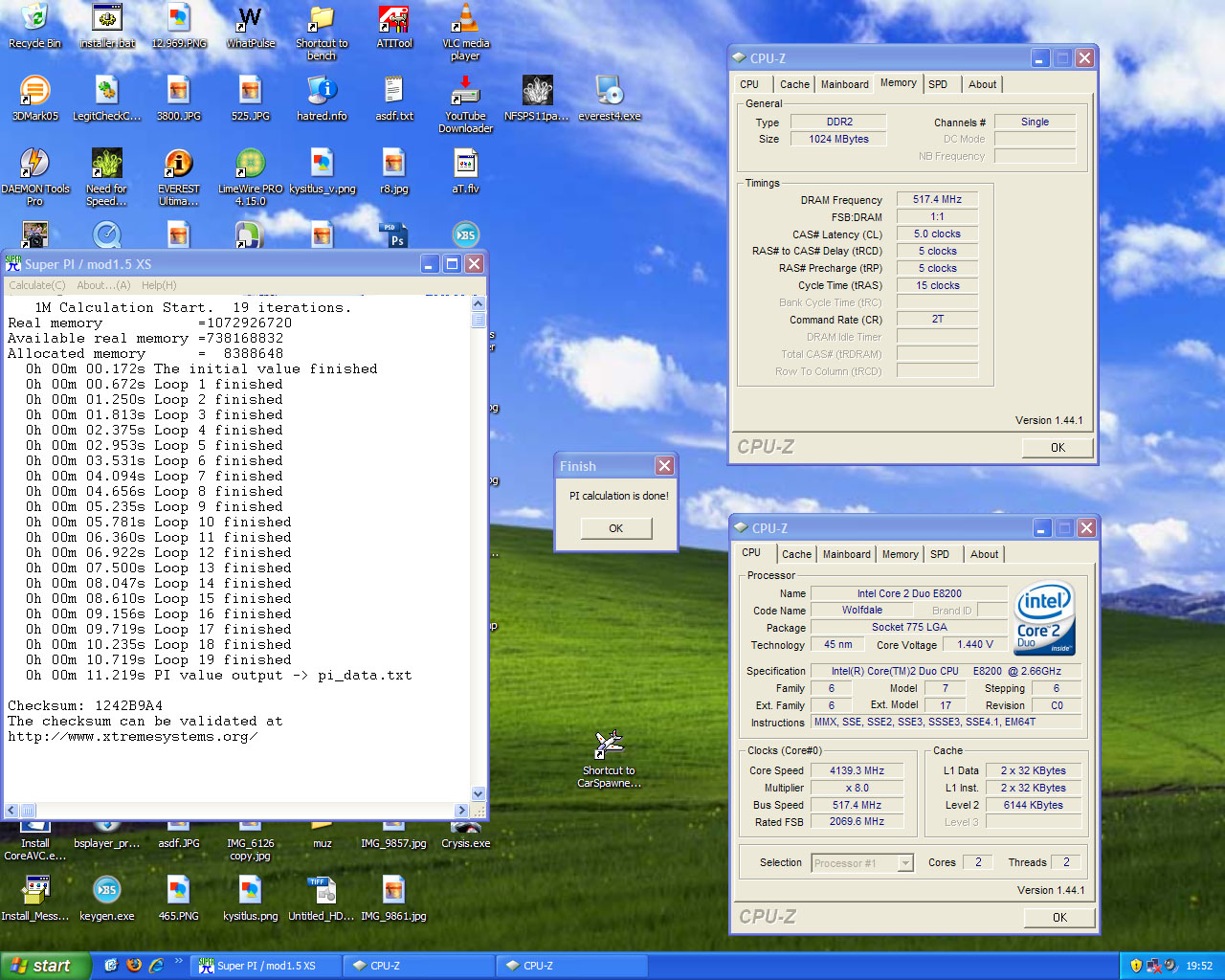
Task: Expand quick launch overflow chevron
Action: [178, 961]
